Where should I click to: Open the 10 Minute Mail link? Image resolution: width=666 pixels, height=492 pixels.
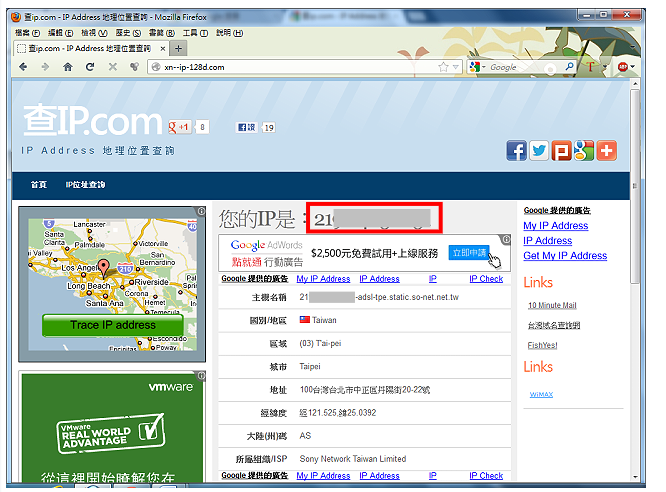pyautogui.click(x=552, y=305)
